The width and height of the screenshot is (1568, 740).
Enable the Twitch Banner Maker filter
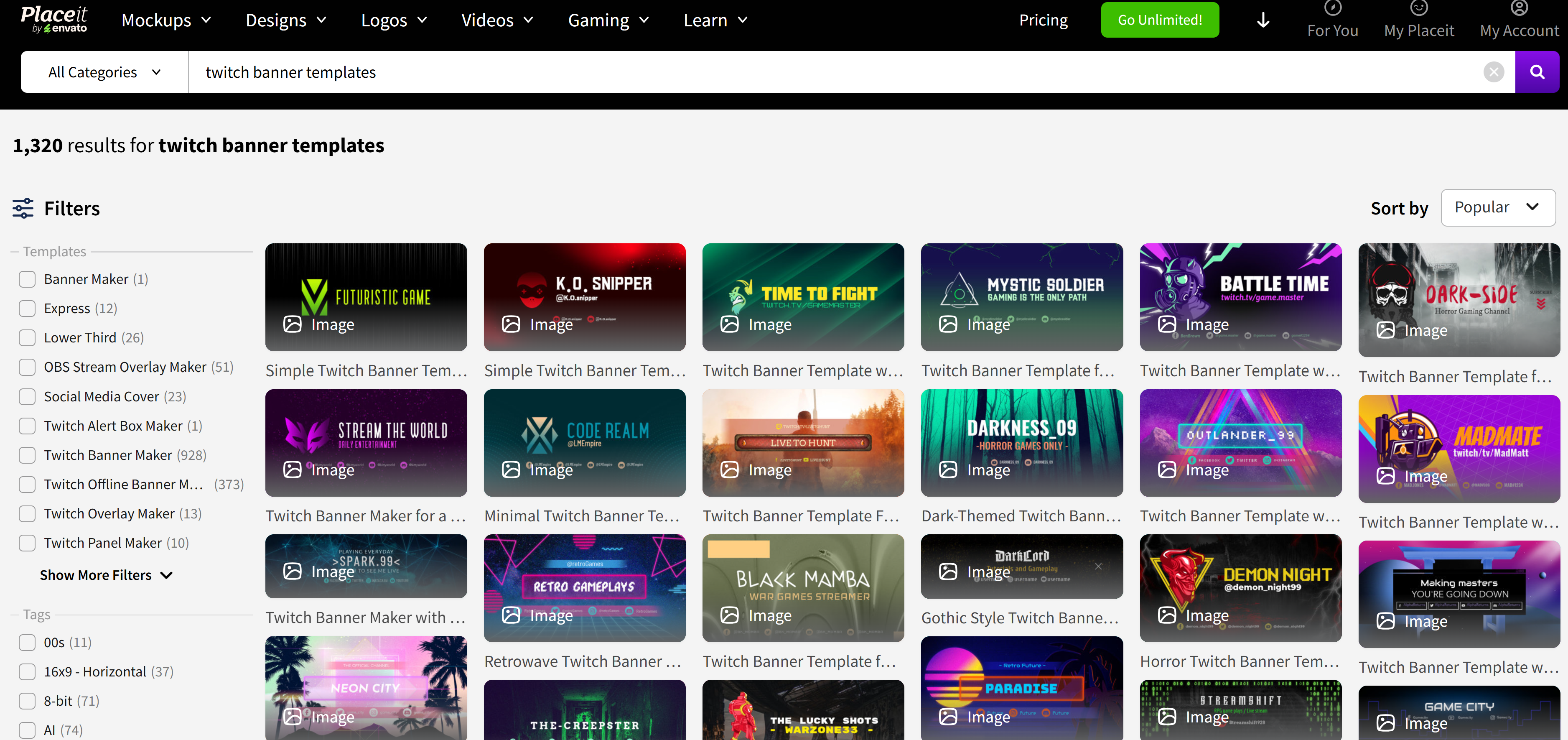click(x=28, y=455)
